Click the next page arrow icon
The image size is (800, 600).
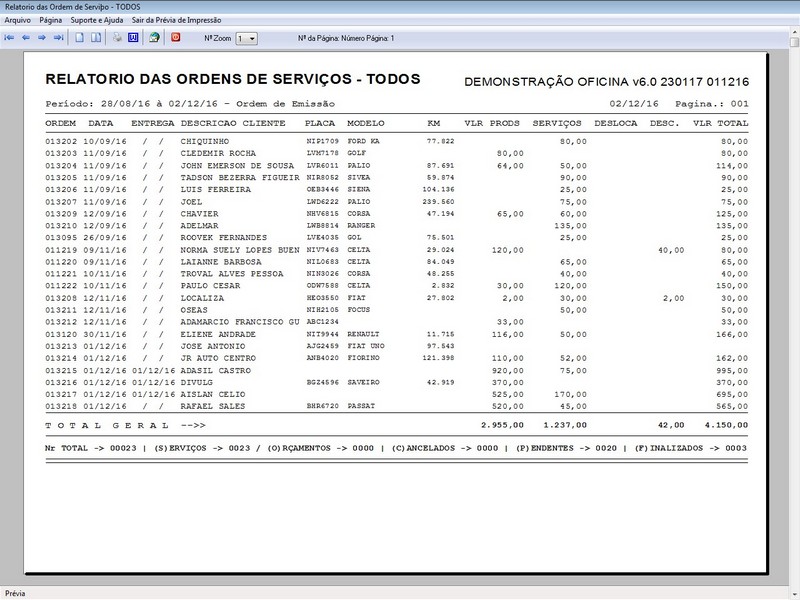click(41, 38)
